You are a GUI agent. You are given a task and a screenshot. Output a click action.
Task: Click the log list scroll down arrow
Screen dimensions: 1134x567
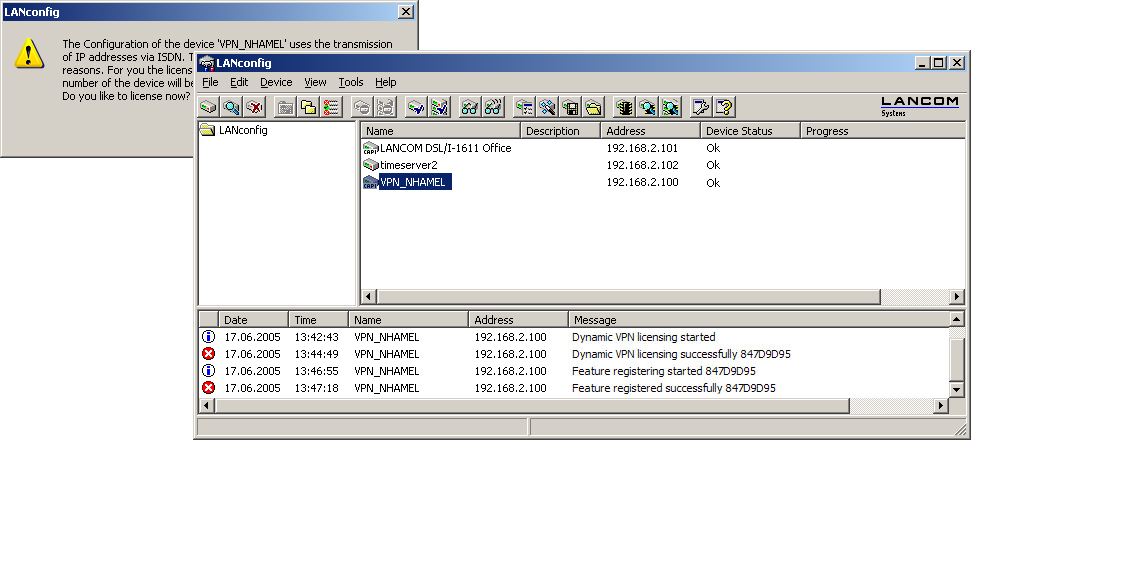(x=957, y=389)
